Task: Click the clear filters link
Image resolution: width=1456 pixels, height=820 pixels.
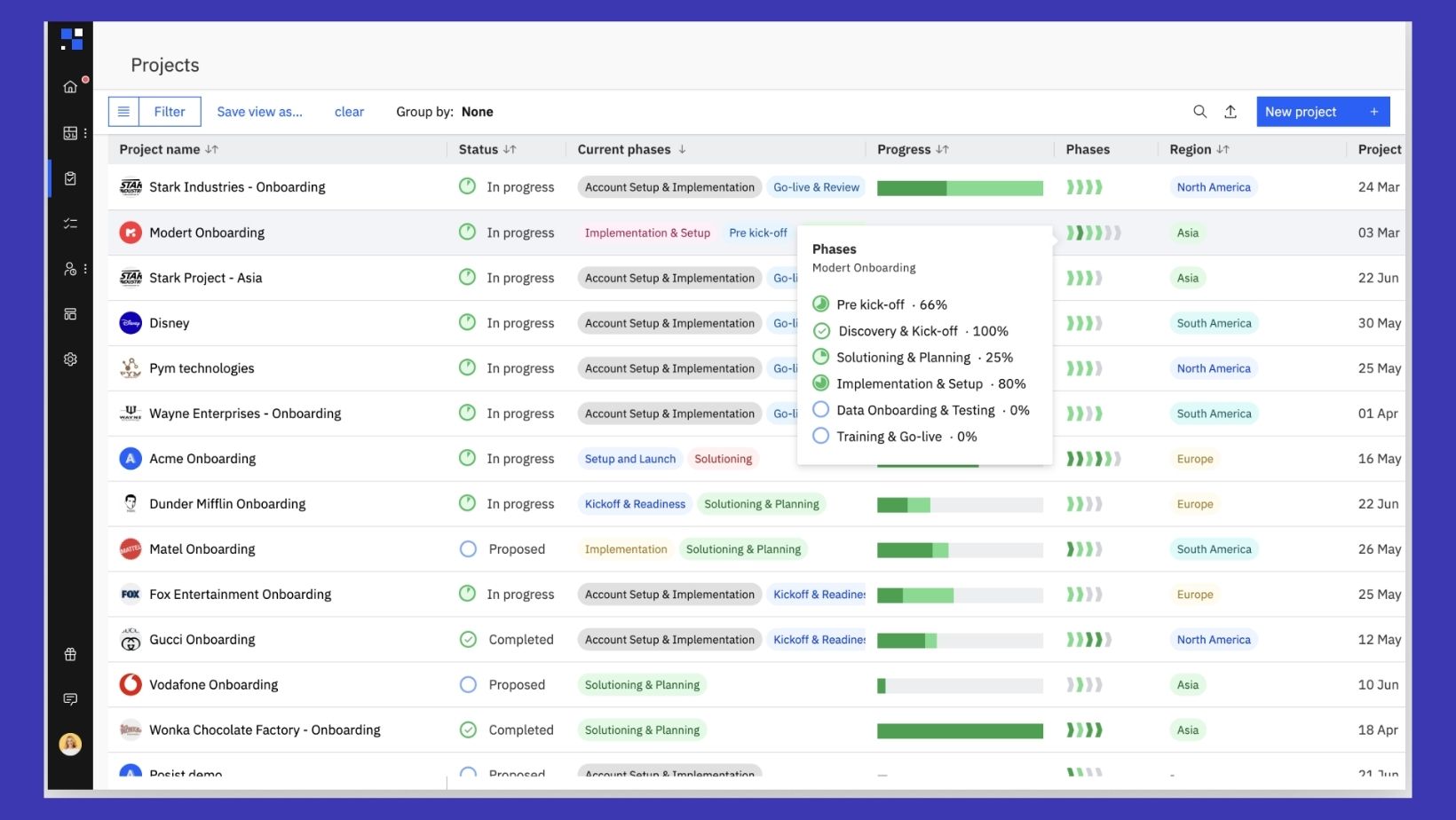Action: 349,112
